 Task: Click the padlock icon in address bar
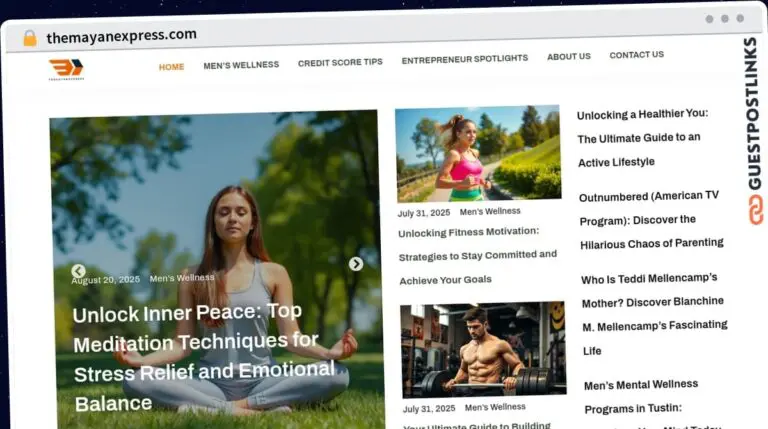click(x=30, y=38)
